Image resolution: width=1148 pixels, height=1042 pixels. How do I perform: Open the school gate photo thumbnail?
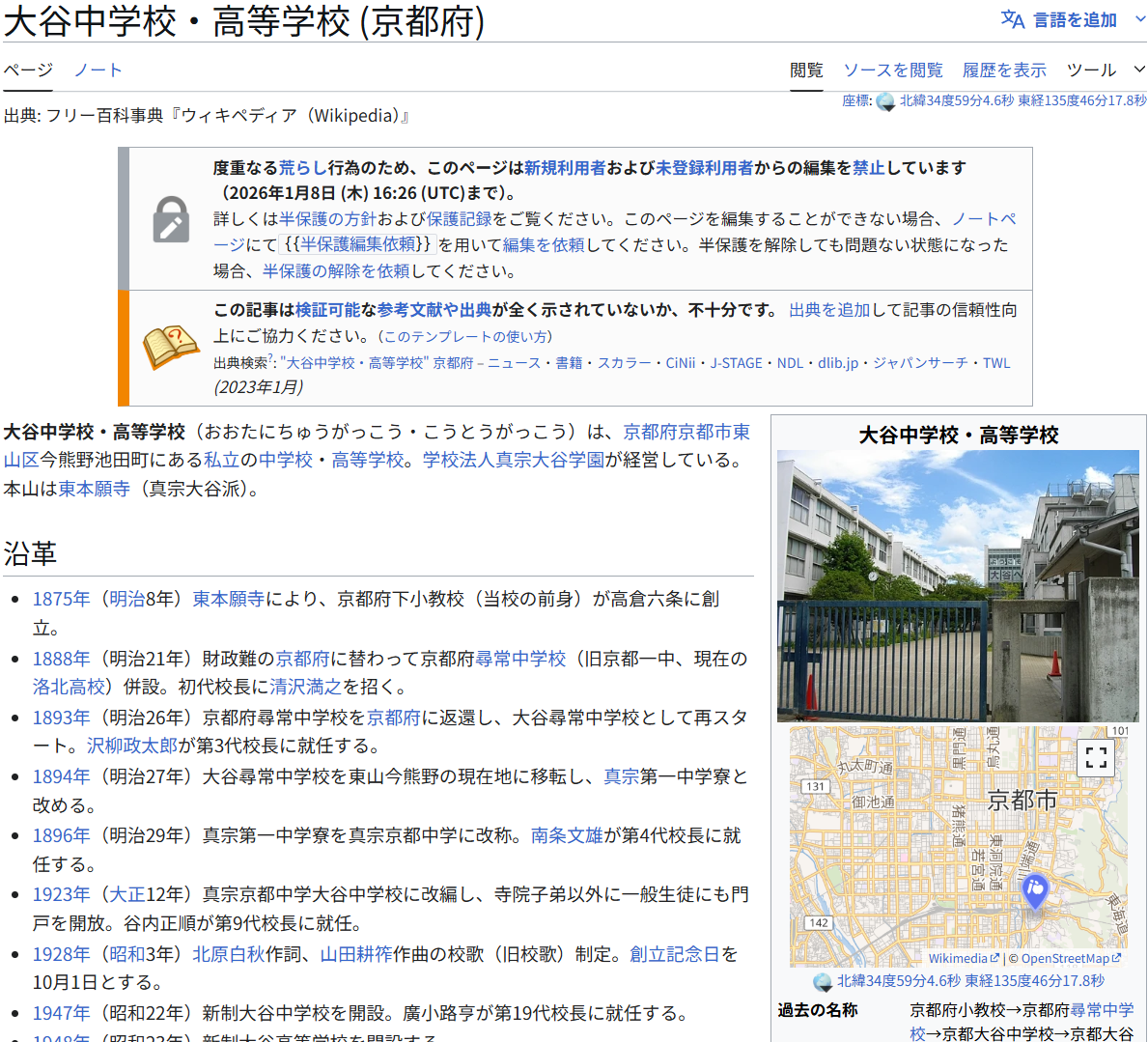coord(958,586)
